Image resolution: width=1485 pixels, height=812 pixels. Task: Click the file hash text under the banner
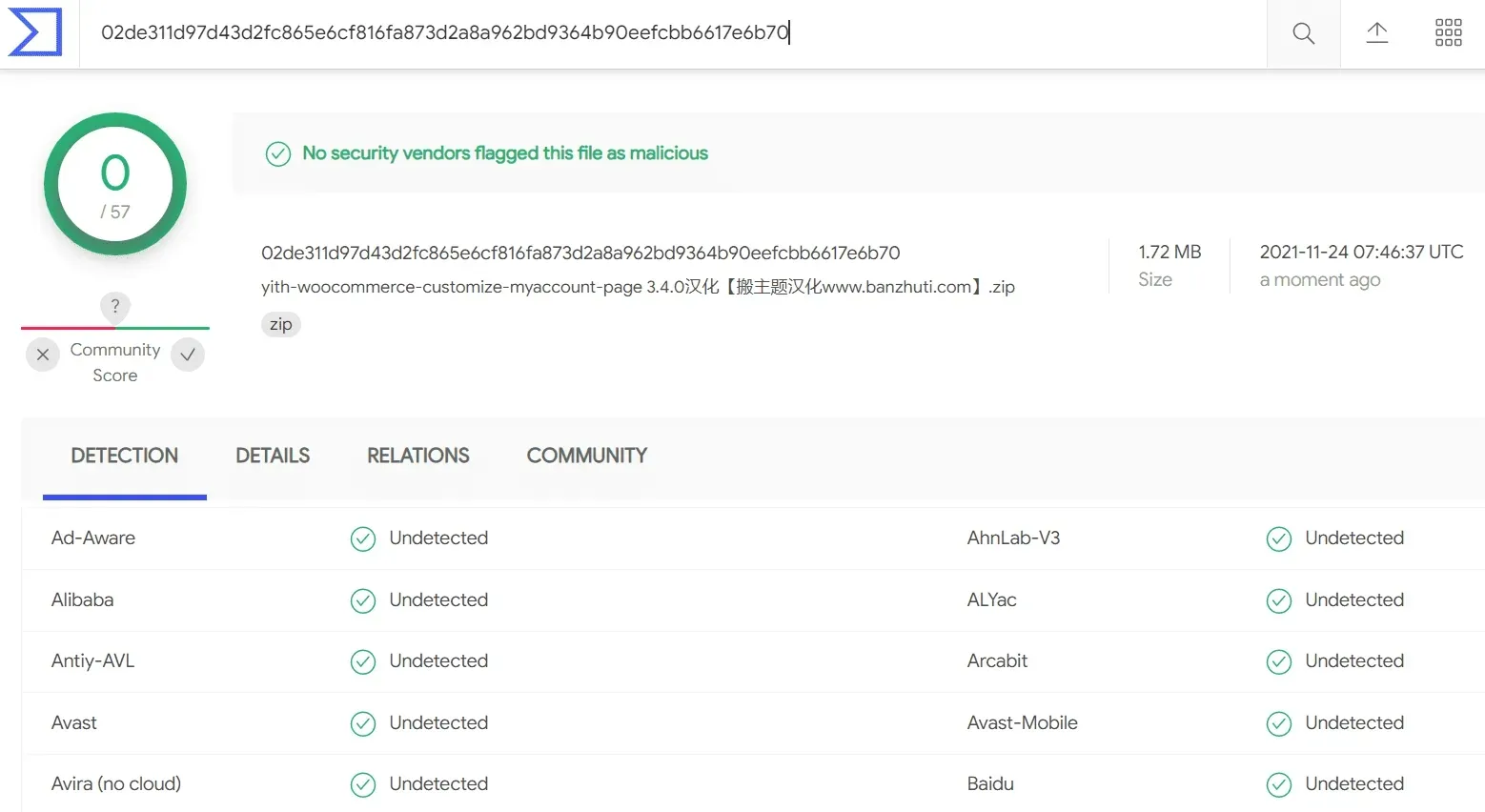(x=580, y=253)
